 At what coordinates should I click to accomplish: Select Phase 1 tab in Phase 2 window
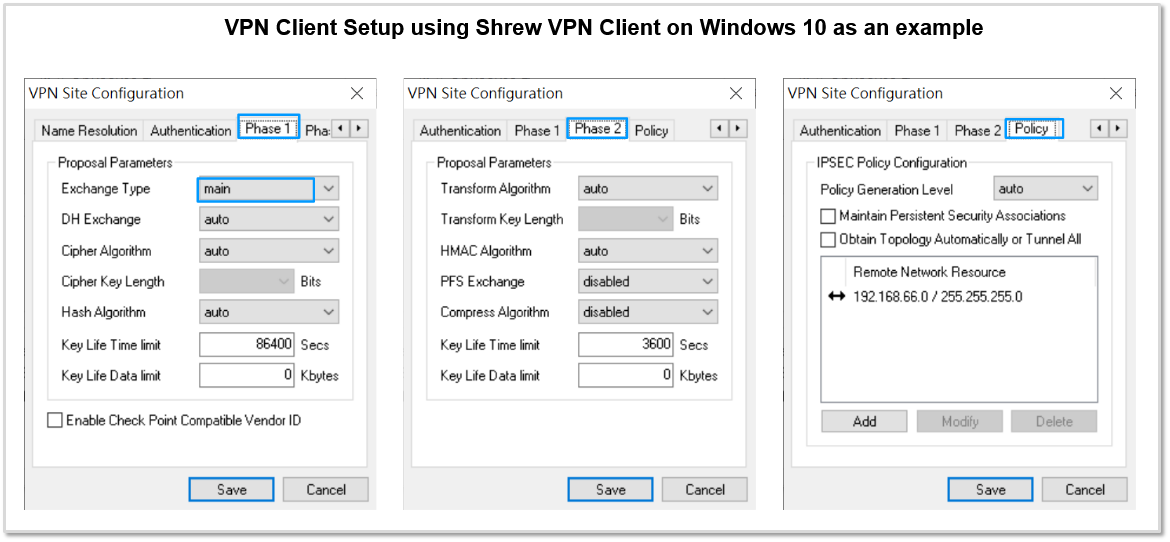click(537, 131)
